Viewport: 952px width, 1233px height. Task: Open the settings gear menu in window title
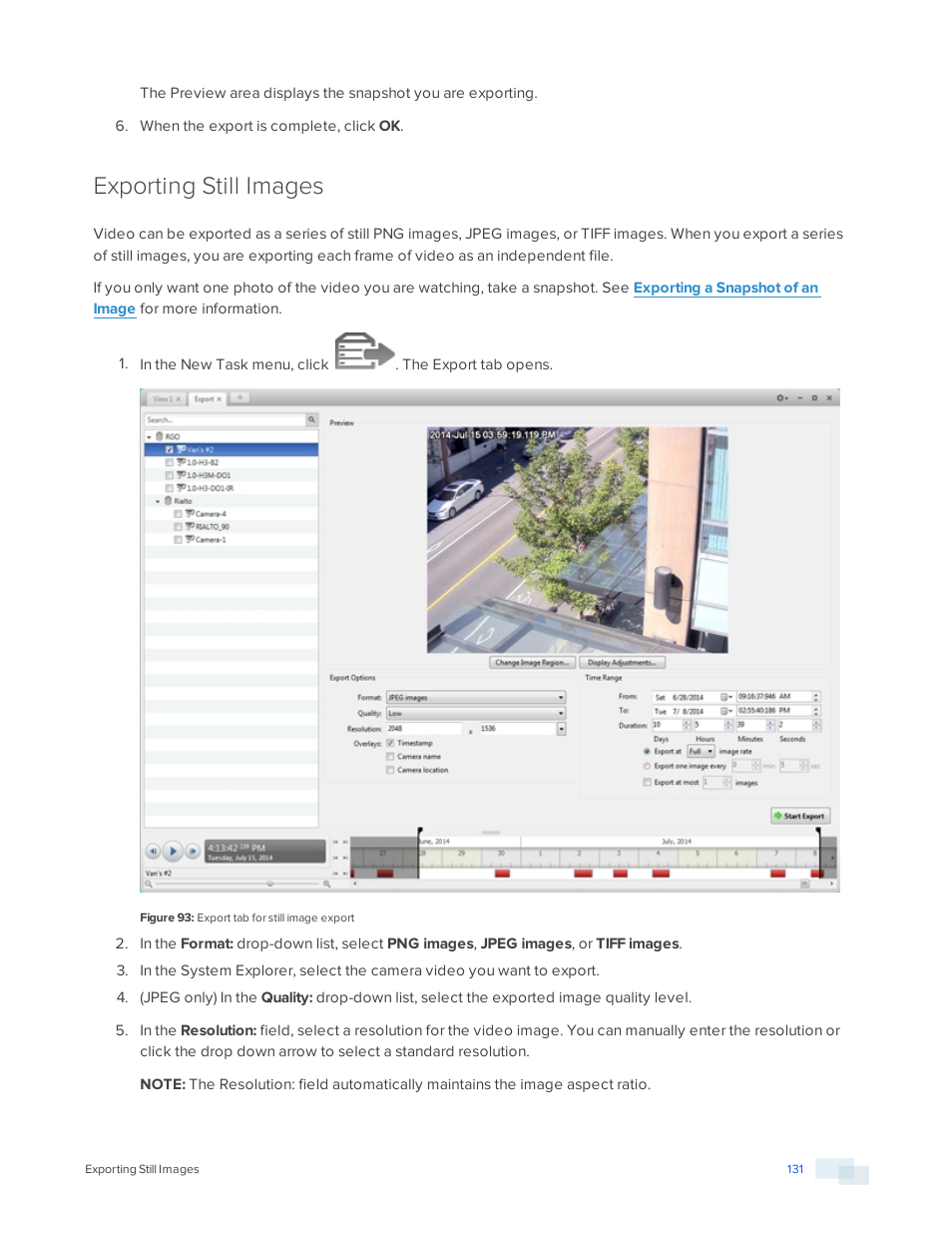coord(782,398)
